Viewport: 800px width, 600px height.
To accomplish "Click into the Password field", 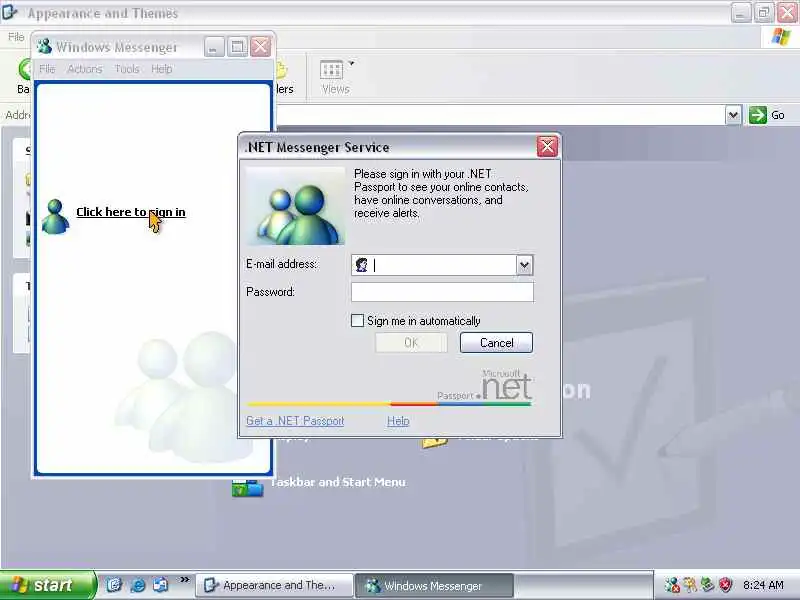I will [442, 292].
